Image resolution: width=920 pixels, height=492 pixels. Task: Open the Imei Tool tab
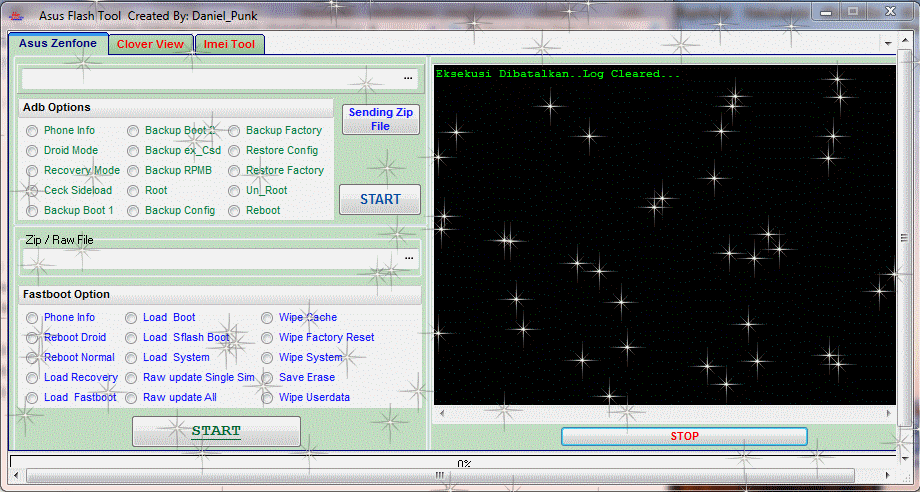[x=229, y=45]
